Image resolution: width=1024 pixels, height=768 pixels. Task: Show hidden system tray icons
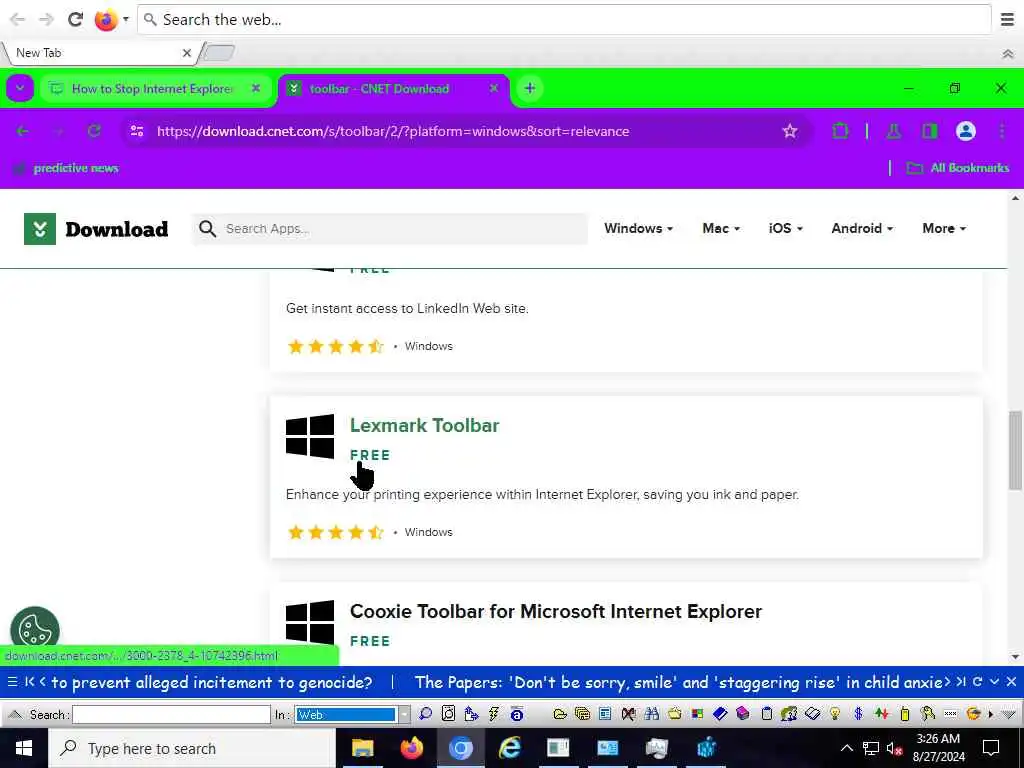tap(846, 748)
